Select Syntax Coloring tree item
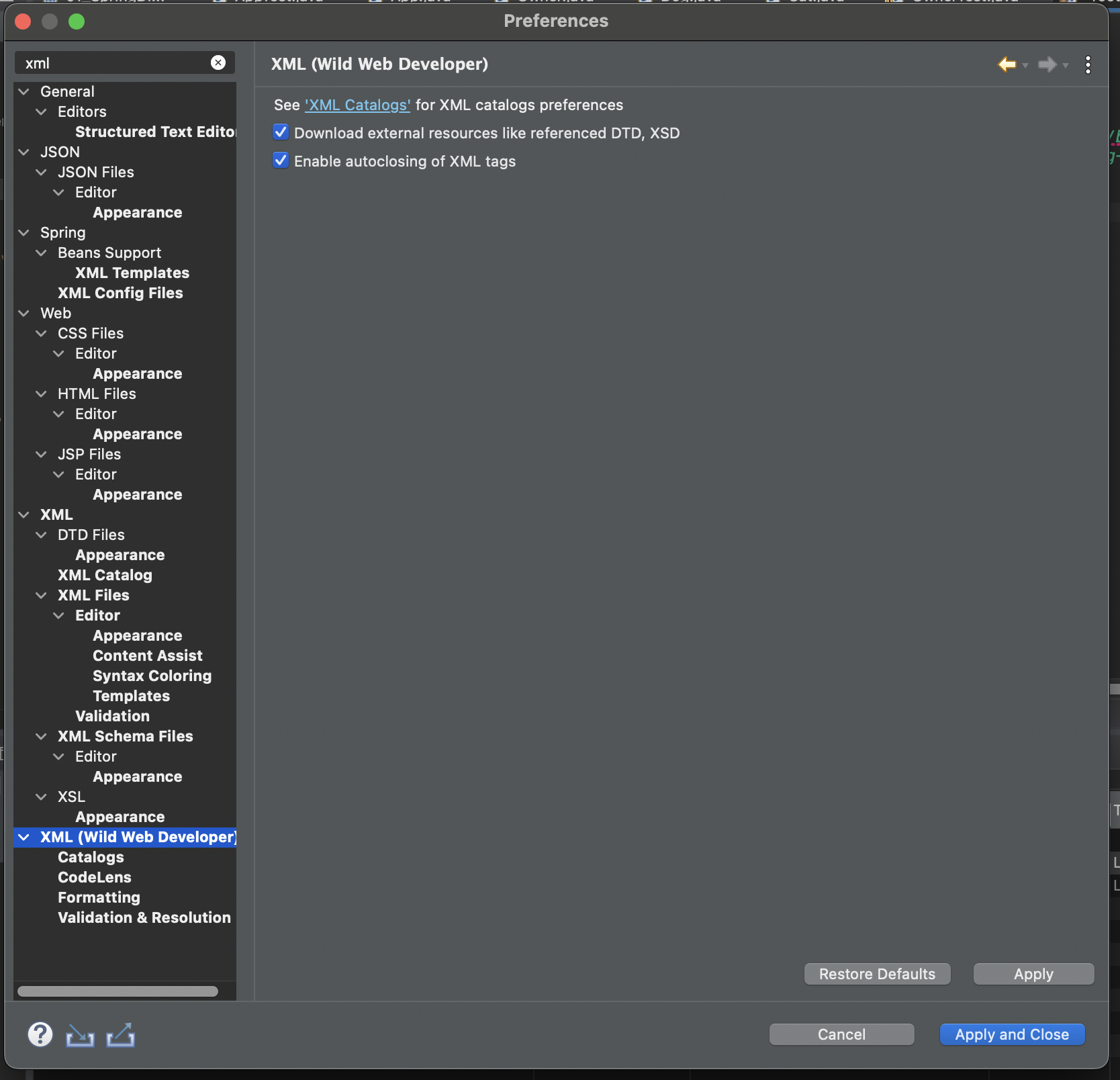Screen dimensions: 1120x1080 click(152, 676)
